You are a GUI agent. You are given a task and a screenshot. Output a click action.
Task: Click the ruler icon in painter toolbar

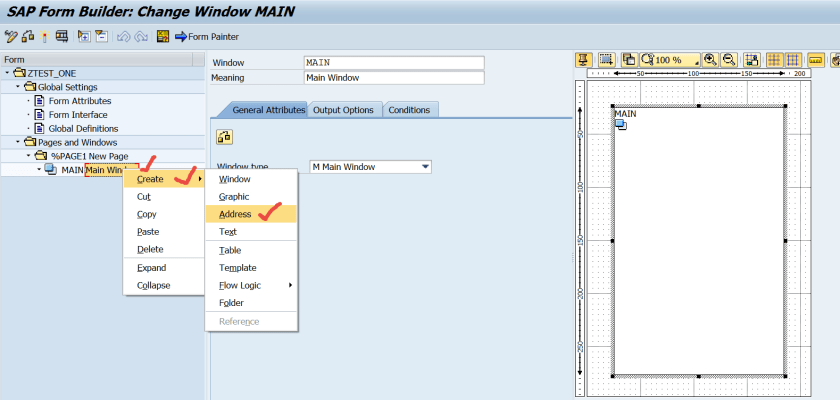click(x=816, y=60)
